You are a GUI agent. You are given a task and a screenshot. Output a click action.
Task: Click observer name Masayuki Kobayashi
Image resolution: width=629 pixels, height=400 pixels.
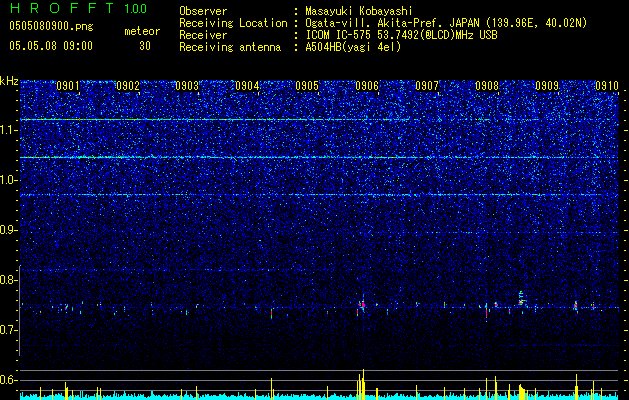pos(359,11)
